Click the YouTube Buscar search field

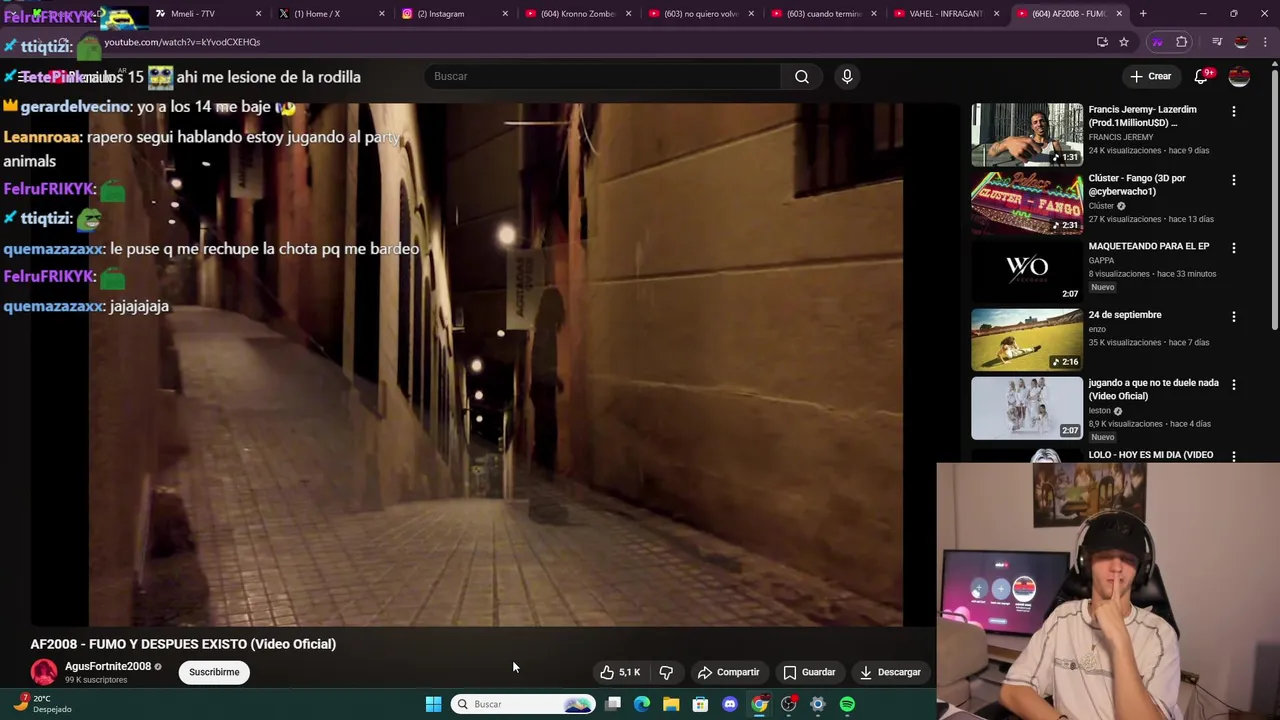(602, 76)
